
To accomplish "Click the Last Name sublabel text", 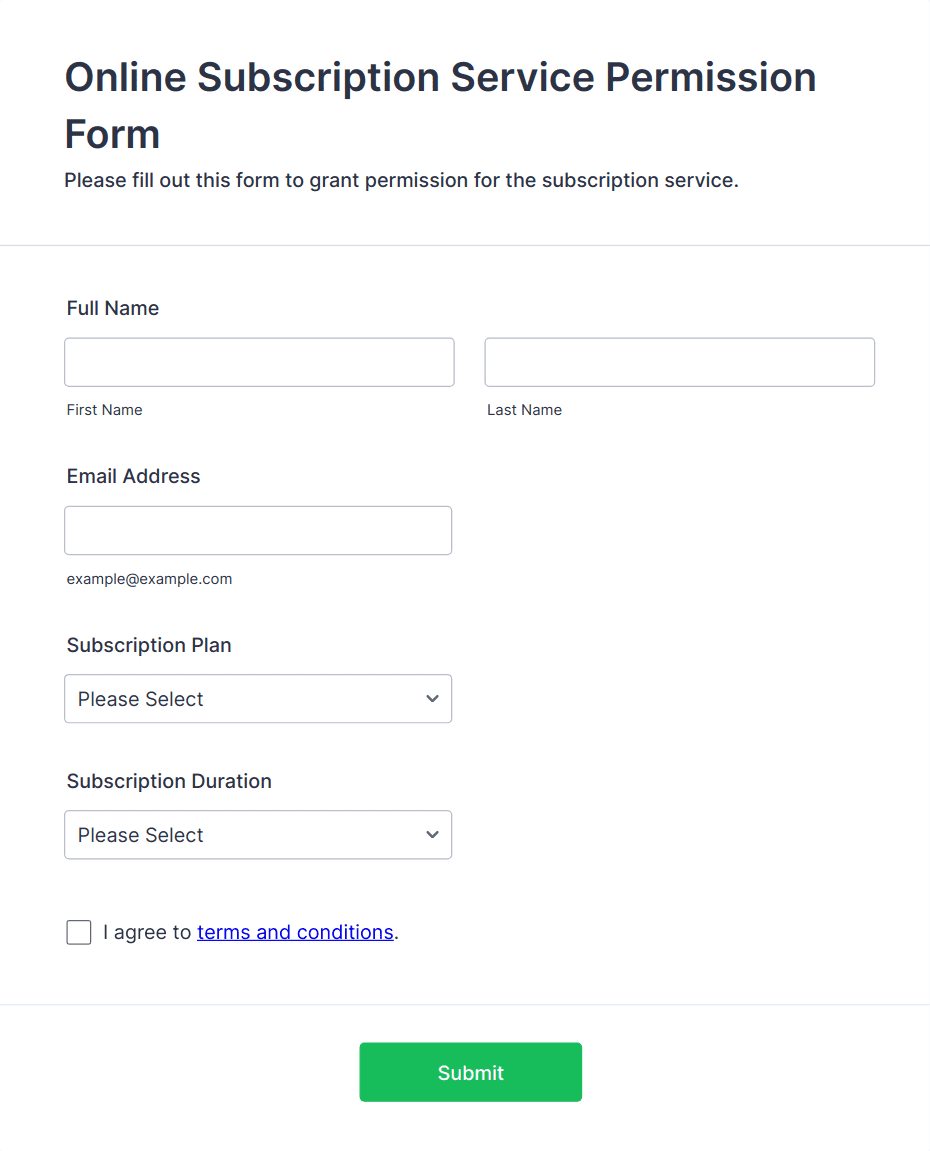I will click(524, 410).
